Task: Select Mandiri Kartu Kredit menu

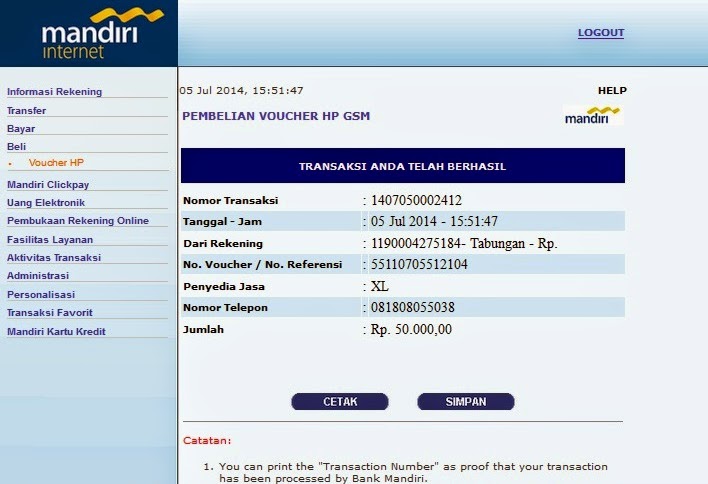Action: click(56, 332)
